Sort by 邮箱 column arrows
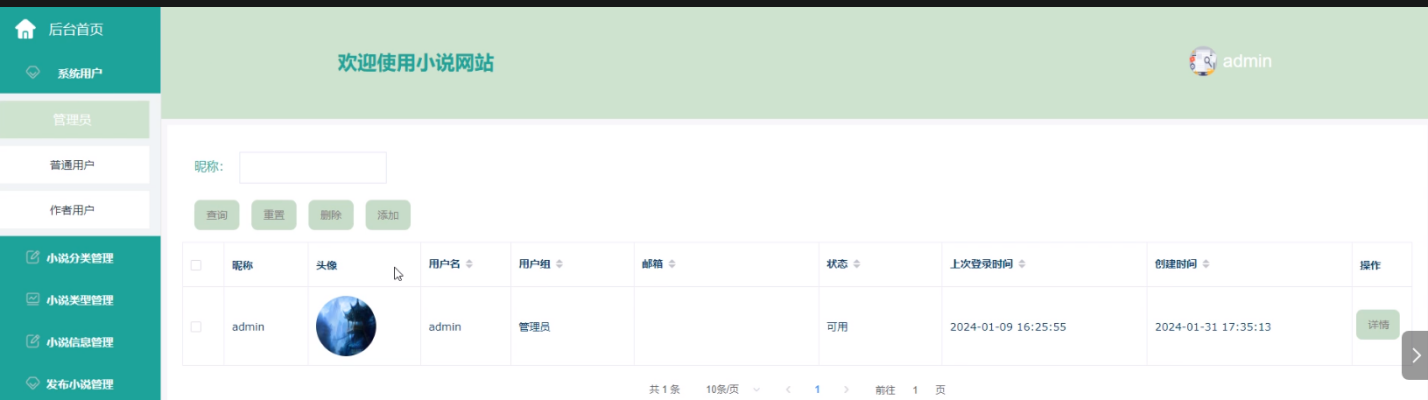The width and height of the screenshot is (1428, 400). (672, 264)
